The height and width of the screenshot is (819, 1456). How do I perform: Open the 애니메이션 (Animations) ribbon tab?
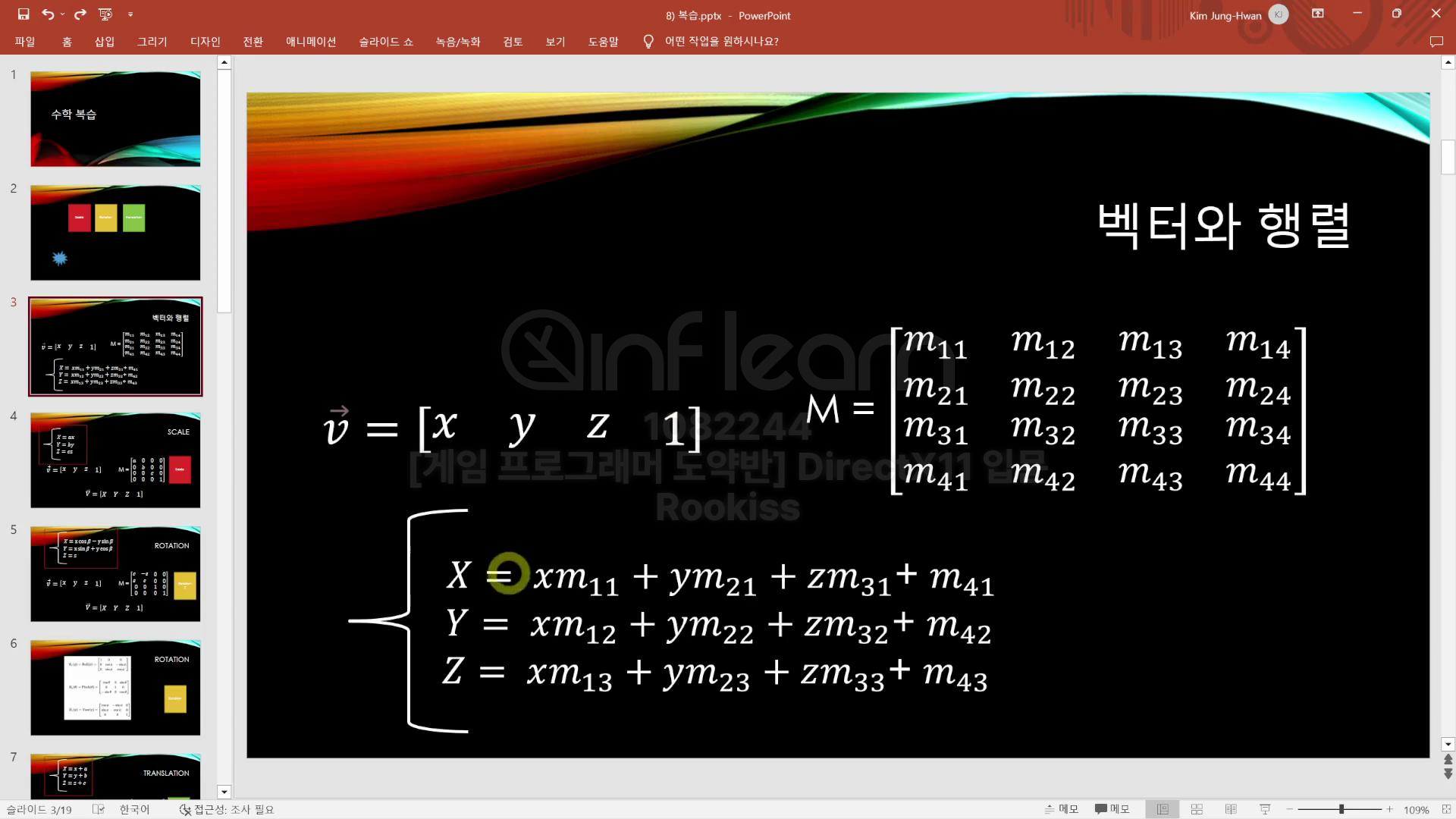(310, 42)
